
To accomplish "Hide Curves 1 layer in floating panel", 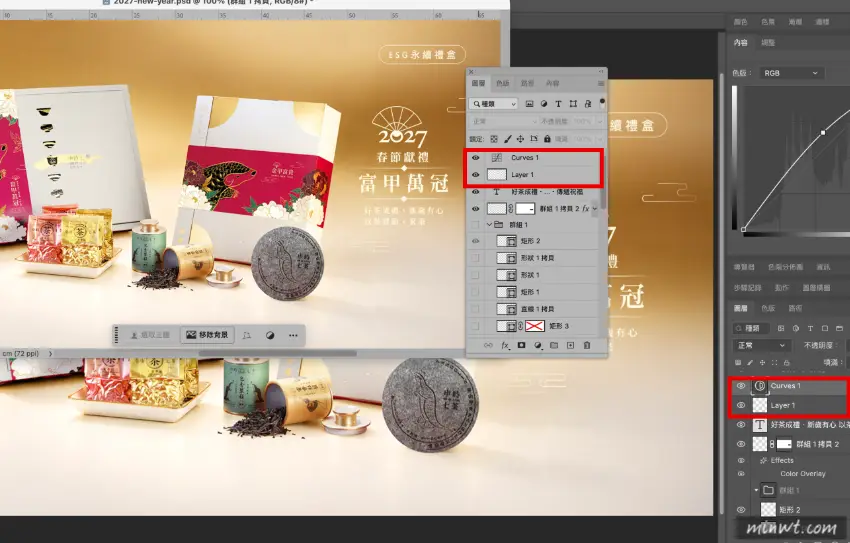I will tap(475, 158).
